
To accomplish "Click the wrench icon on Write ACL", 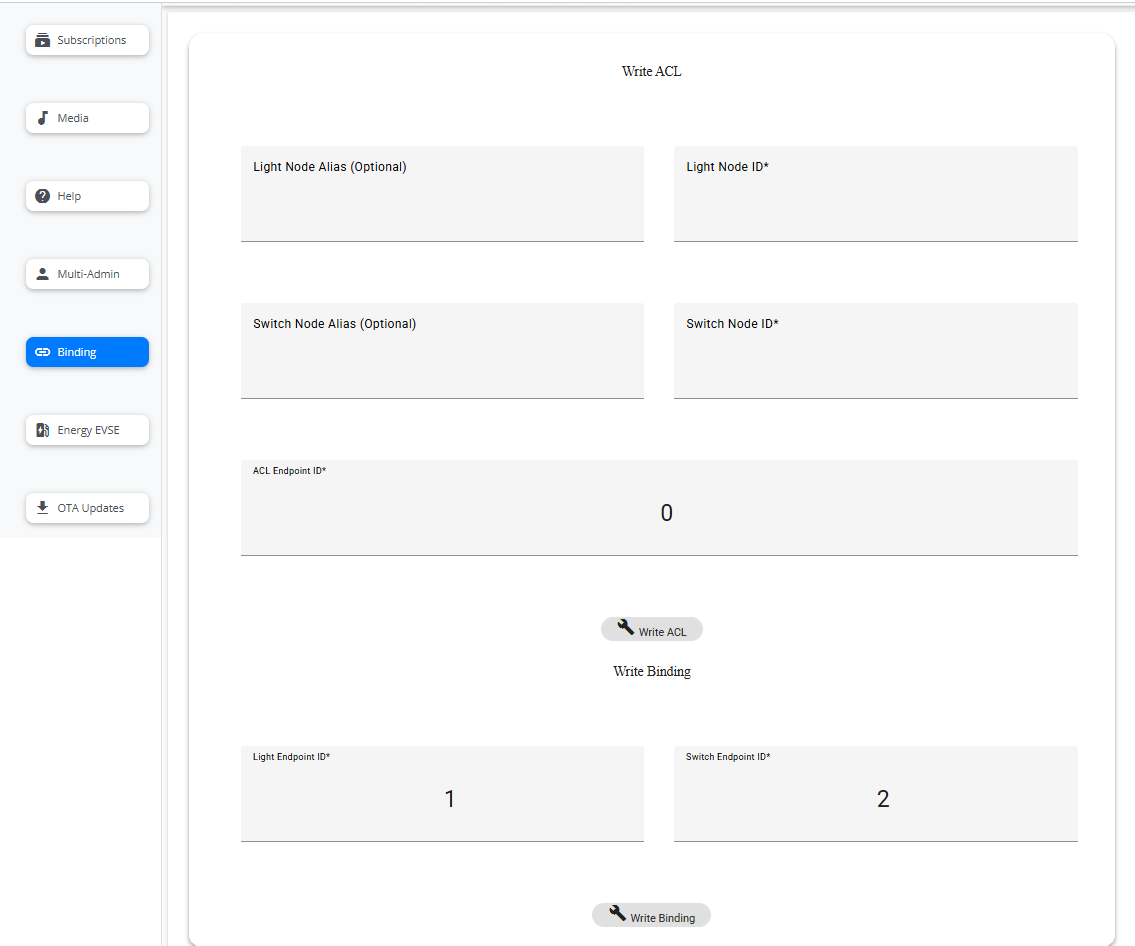I will click(626, 628).
